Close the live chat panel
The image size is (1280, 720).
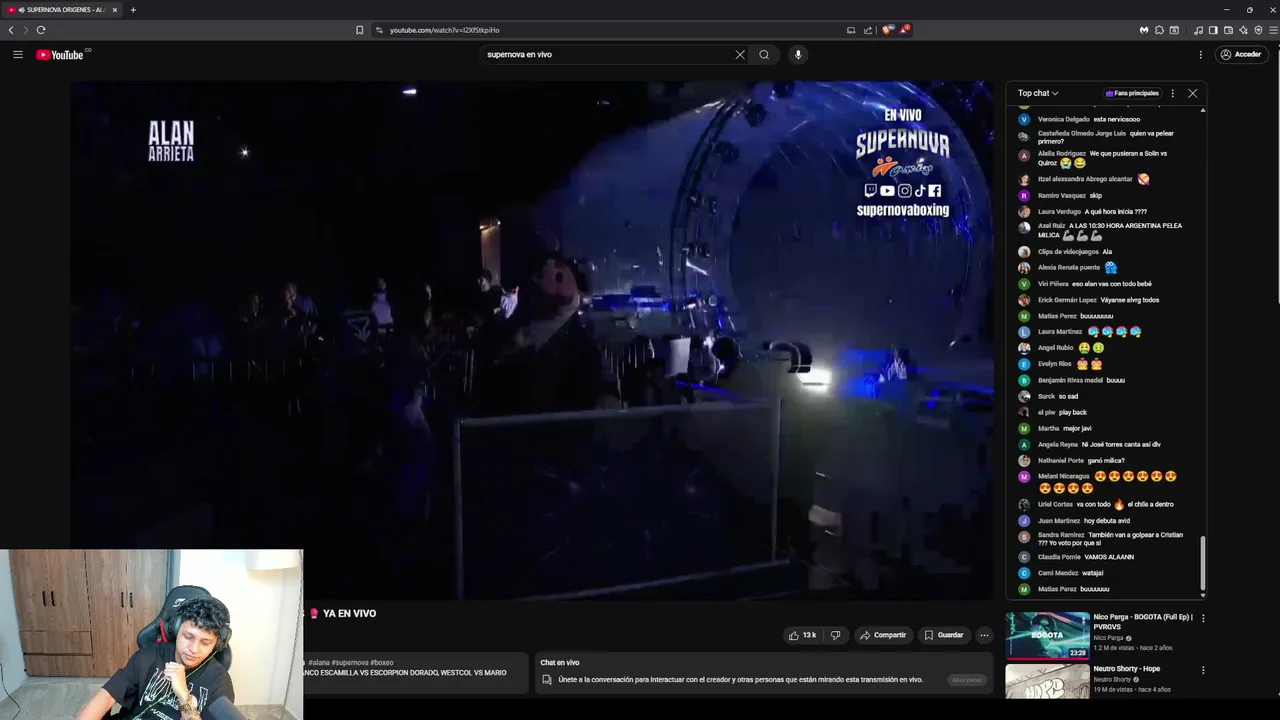click(1192, 93)
